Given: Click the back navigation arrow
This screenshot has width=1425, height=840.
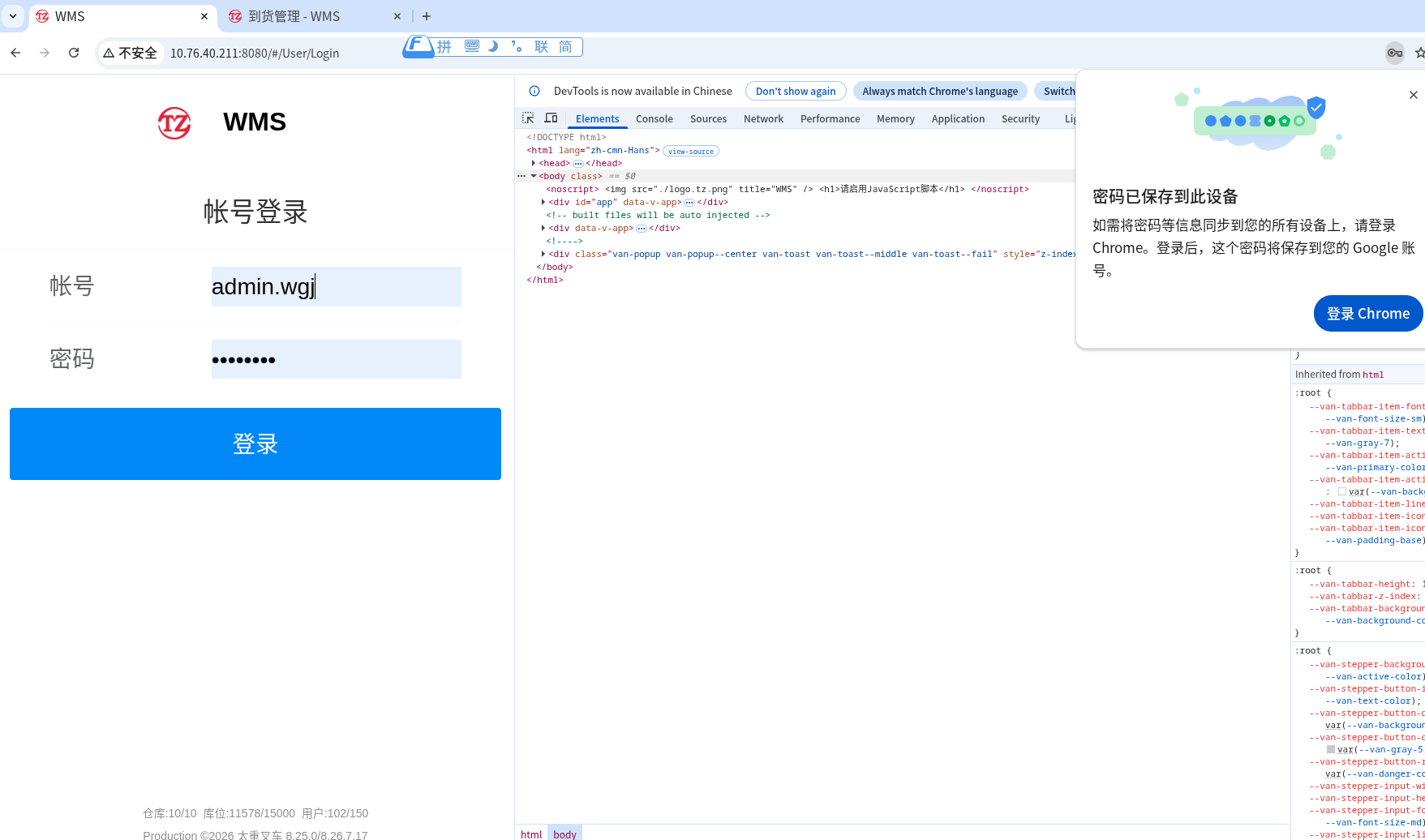Looking at the screenshot, I should (15, 53).
